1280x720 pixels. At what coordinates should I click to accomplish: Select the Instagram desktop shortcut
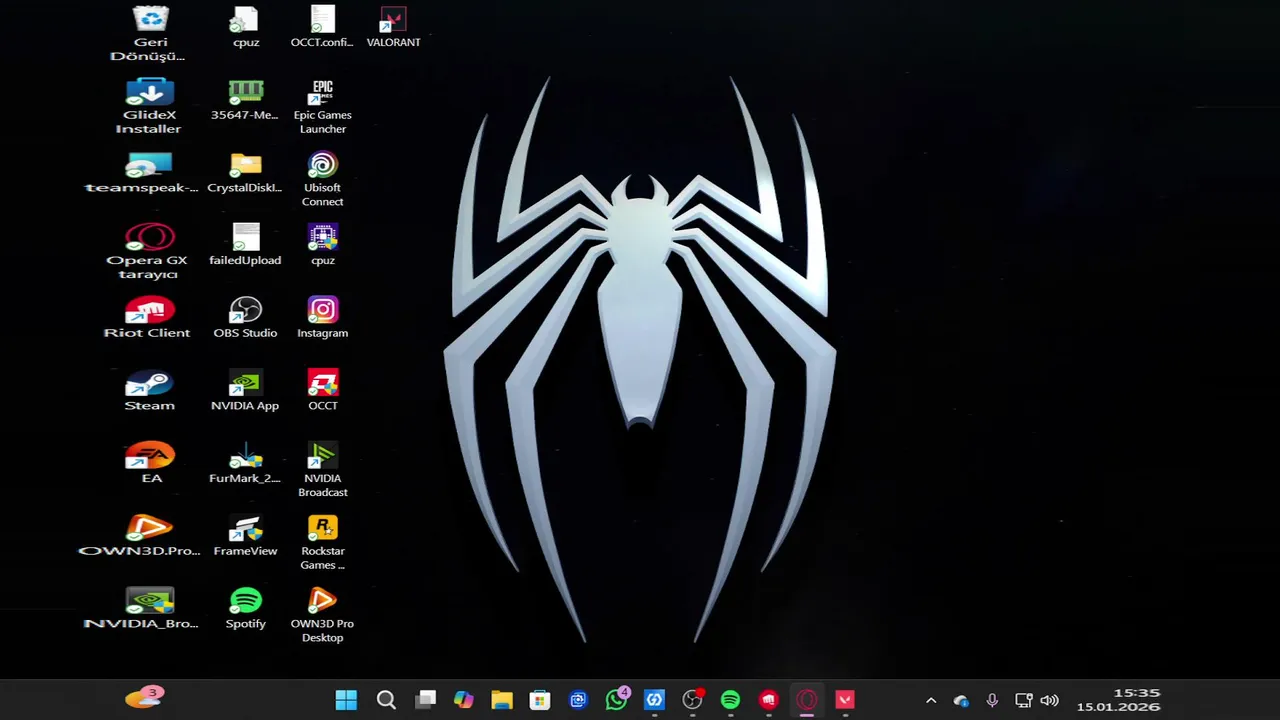pos(322,319)
